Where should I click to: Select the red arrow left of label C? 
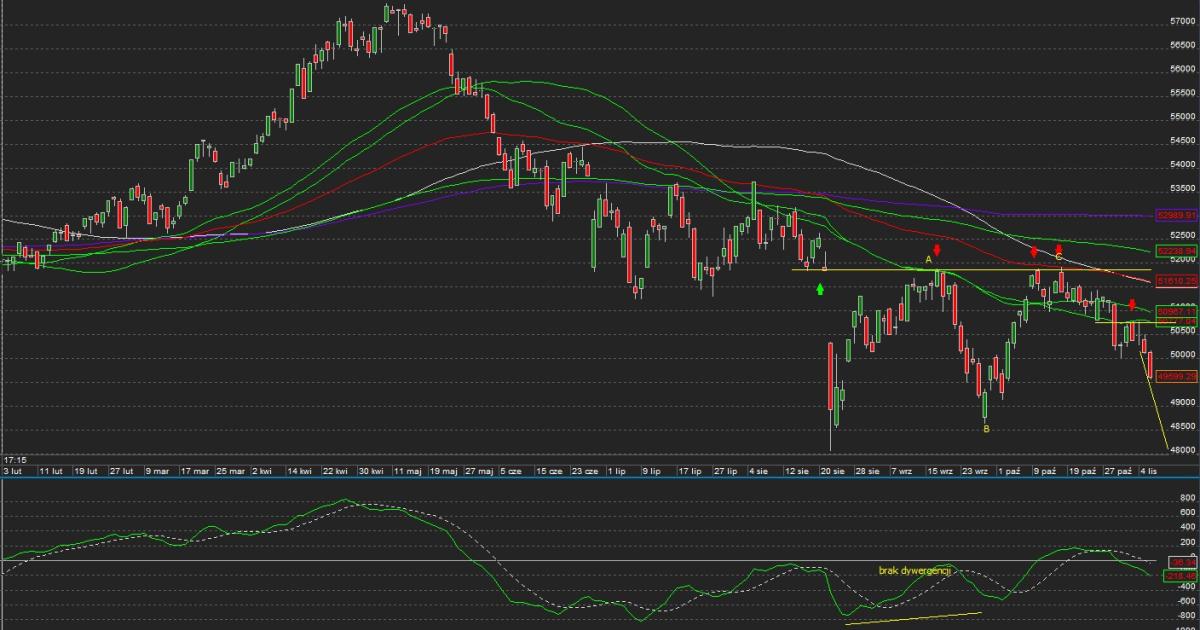tap(1035, 252)
